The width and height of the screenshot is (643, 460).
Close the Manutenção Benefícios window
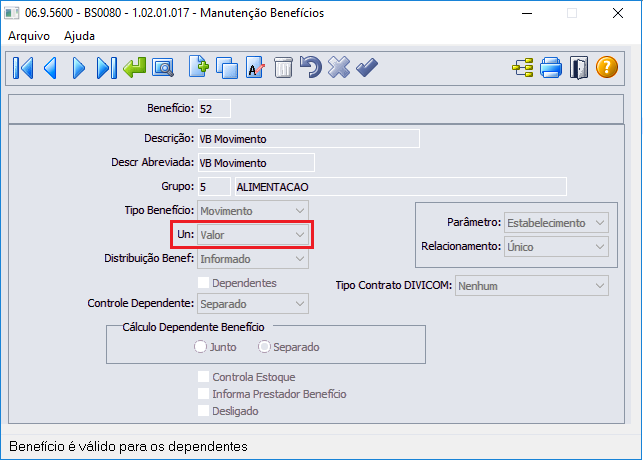point(618,13)
